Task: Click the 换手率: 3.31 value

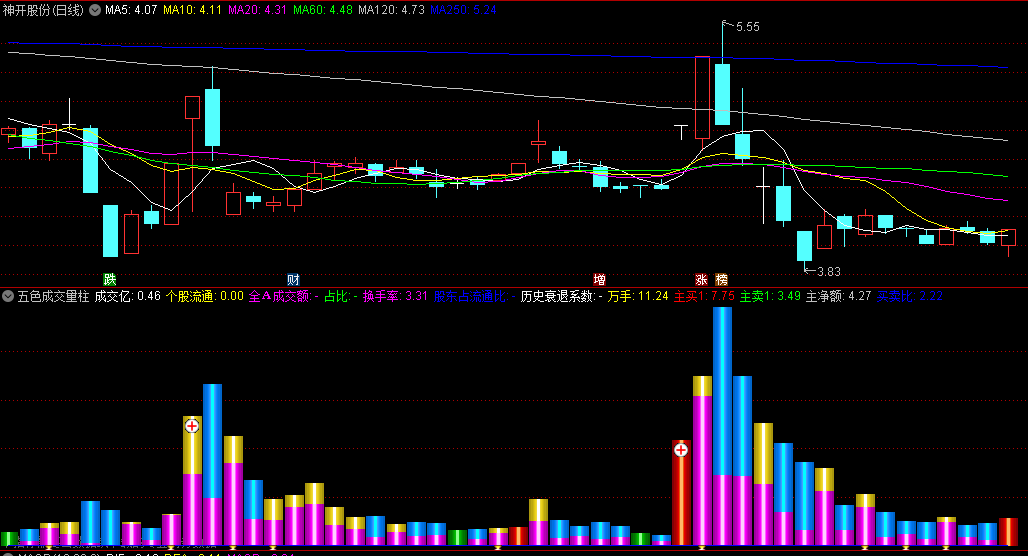Action: (x=395, y=296)
